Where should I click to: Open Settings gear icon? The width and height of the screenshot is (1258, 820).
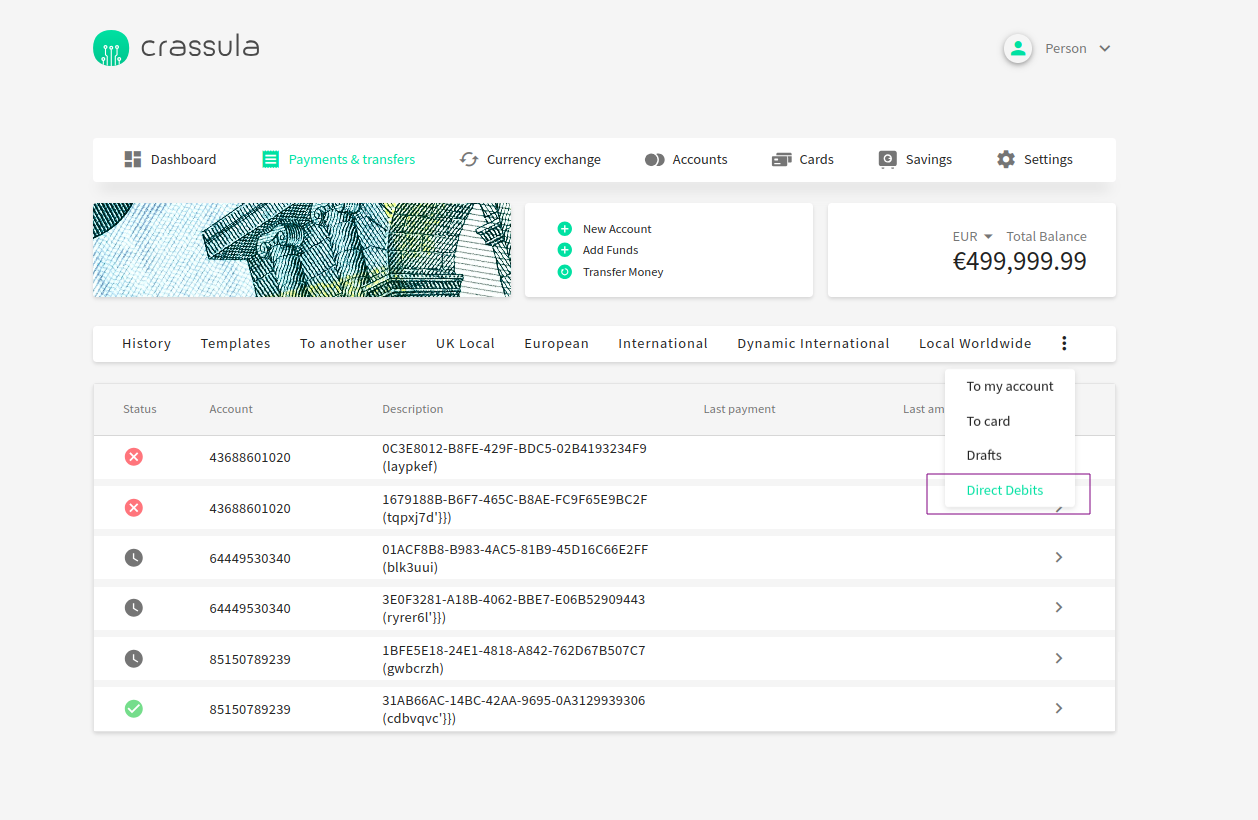click(x=1006, y=160)
